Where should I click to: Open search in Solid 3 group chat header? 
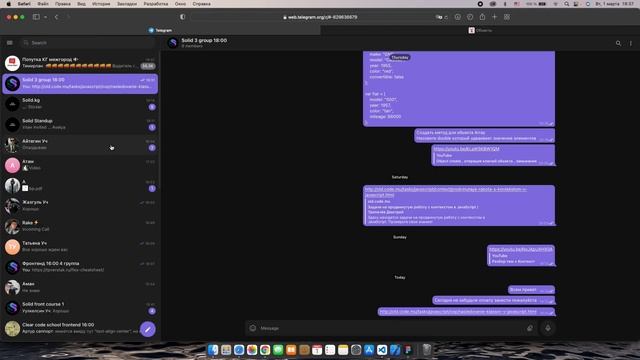coord(618,43)
